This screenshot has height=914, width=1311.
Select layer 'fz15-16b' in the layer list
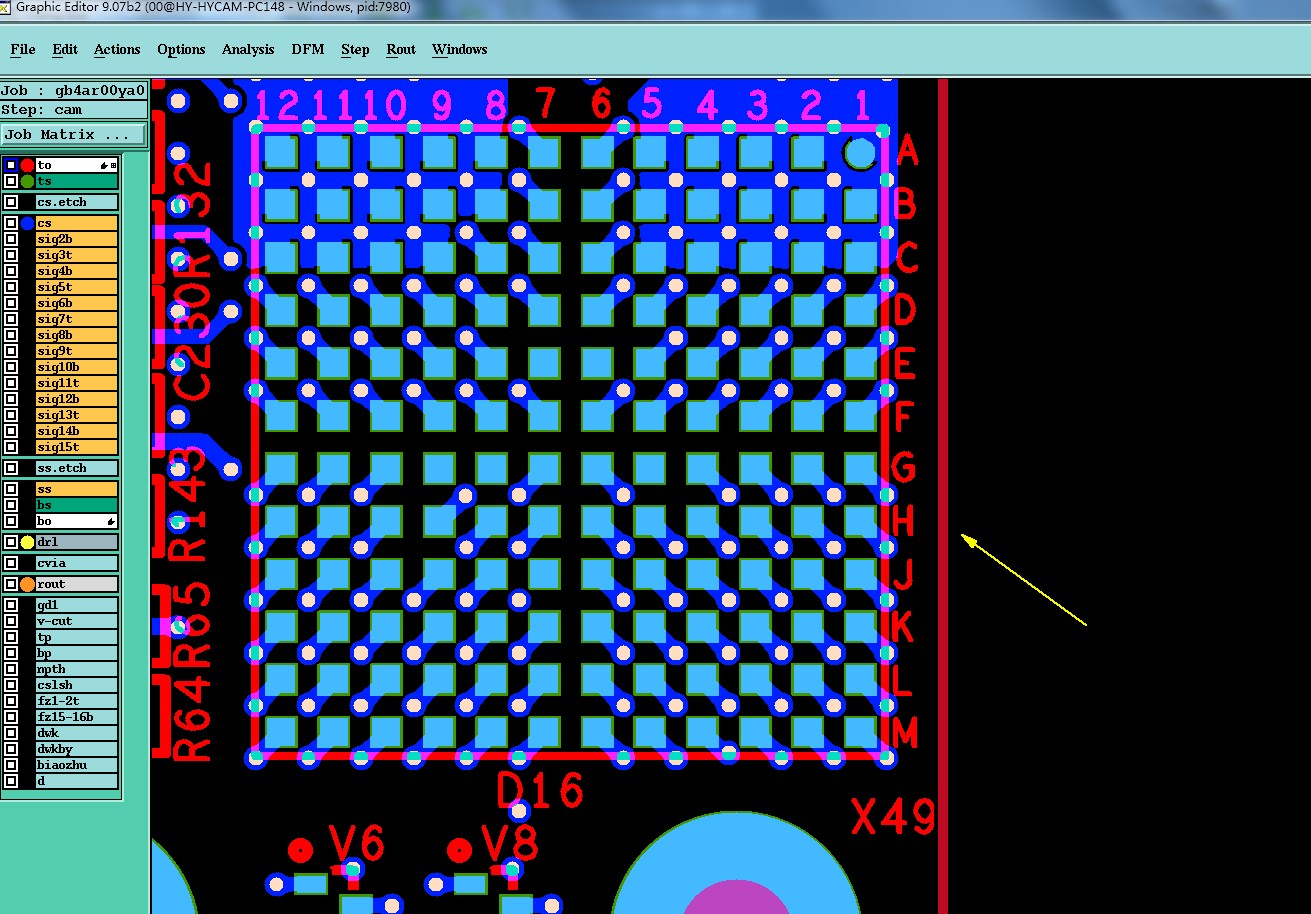(77, 717)
